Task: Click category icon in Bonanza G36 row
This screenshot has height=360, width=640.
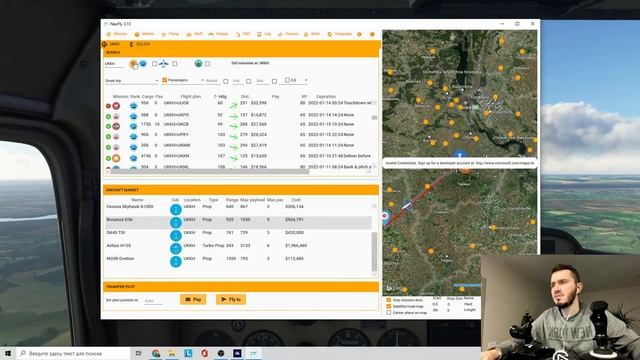Action: coord(176,222)
